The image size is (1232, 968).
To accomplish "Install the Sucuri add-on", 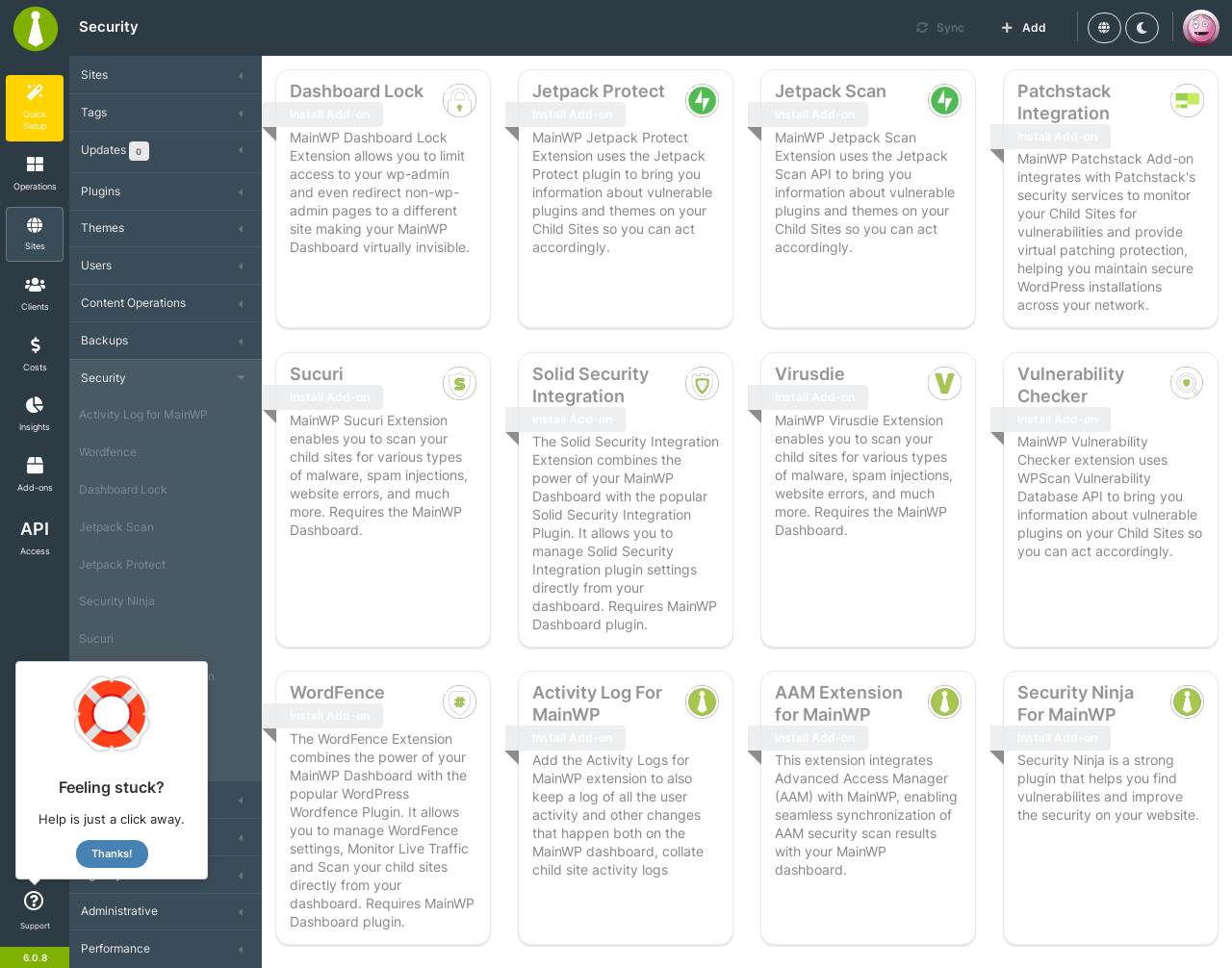I will [x=329, y=397].
